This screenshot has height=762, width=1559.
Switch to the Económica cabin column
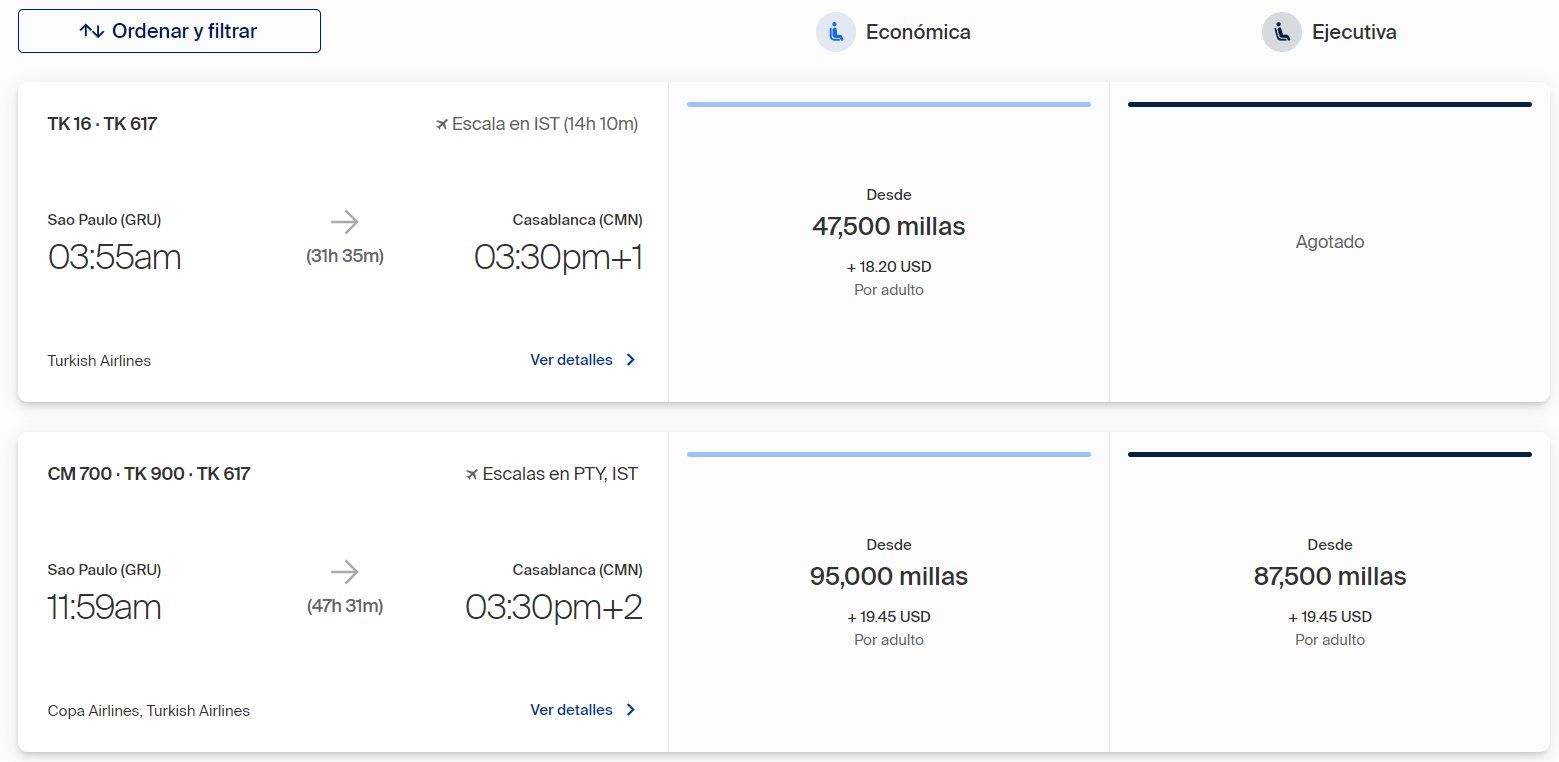893,32
